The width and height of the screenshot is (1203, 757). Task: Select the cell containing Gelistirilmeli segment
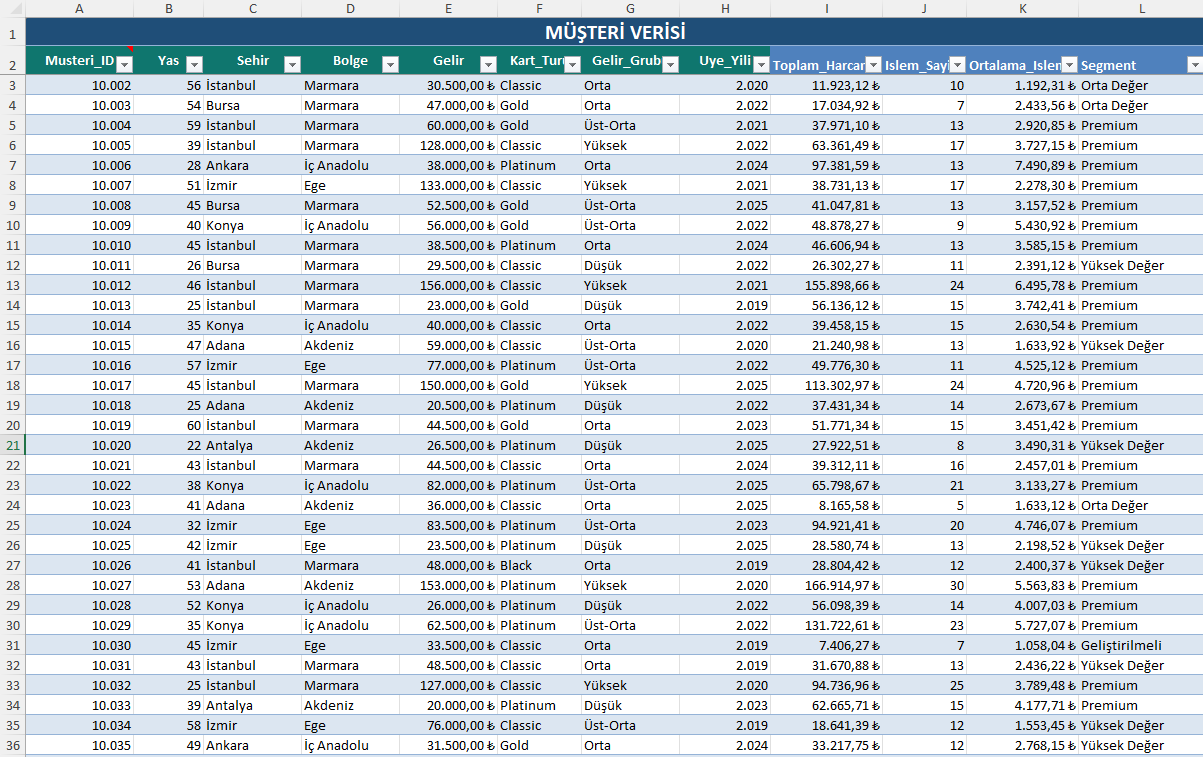point(1141,645)
